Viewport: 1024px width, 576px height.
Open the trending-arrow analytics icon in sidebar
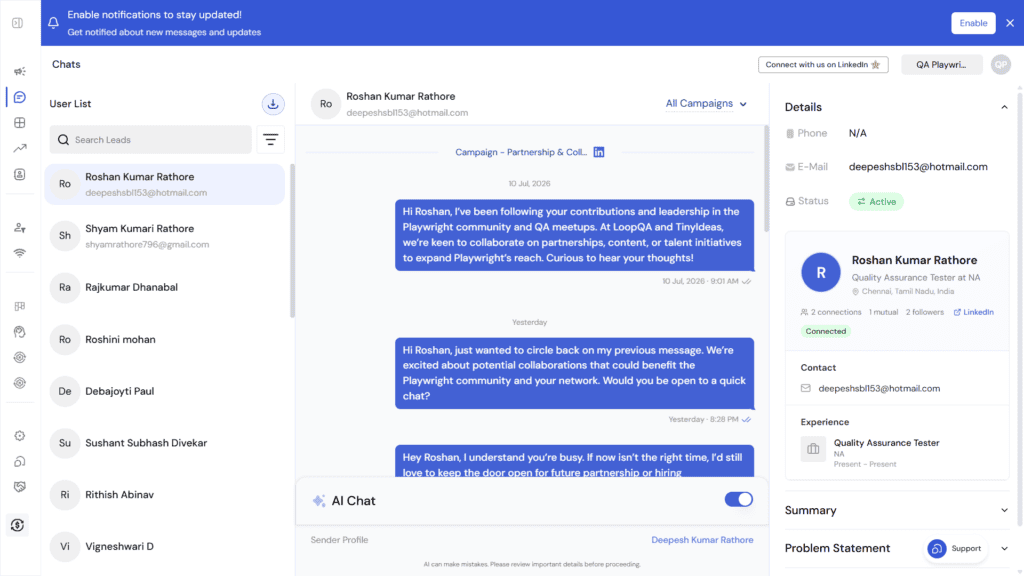20,148
